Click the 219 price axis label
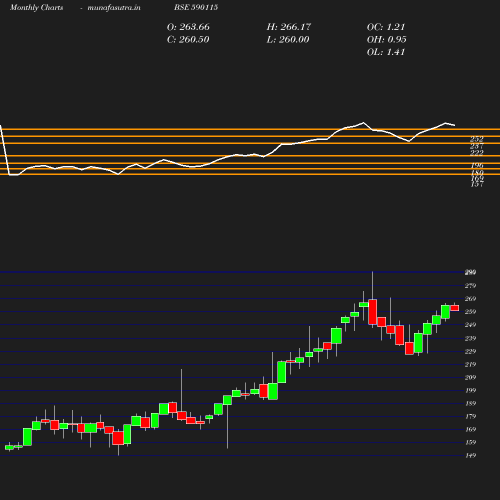The width and height of the screenshot is (500, 500). 470,364
